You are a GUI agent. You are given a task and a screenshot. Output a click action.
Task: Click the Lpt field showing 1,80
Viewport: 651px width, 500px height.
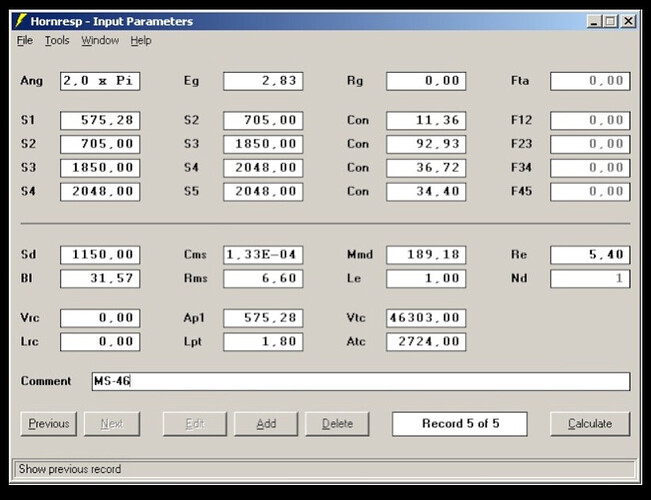(263, 342)
